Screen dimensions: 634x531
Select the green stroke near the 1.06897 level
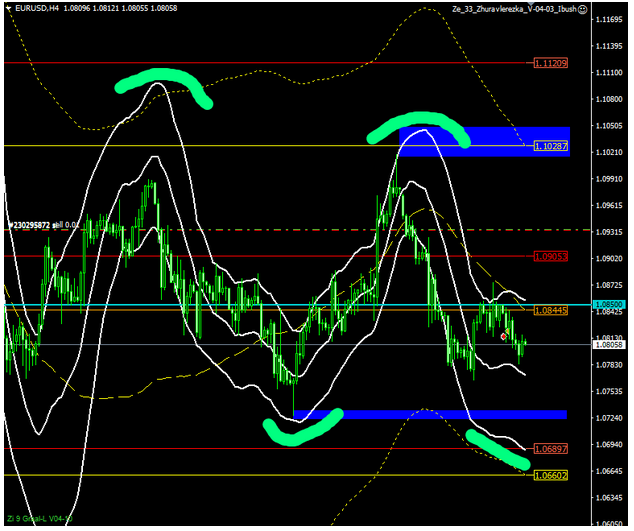[497, 449]
